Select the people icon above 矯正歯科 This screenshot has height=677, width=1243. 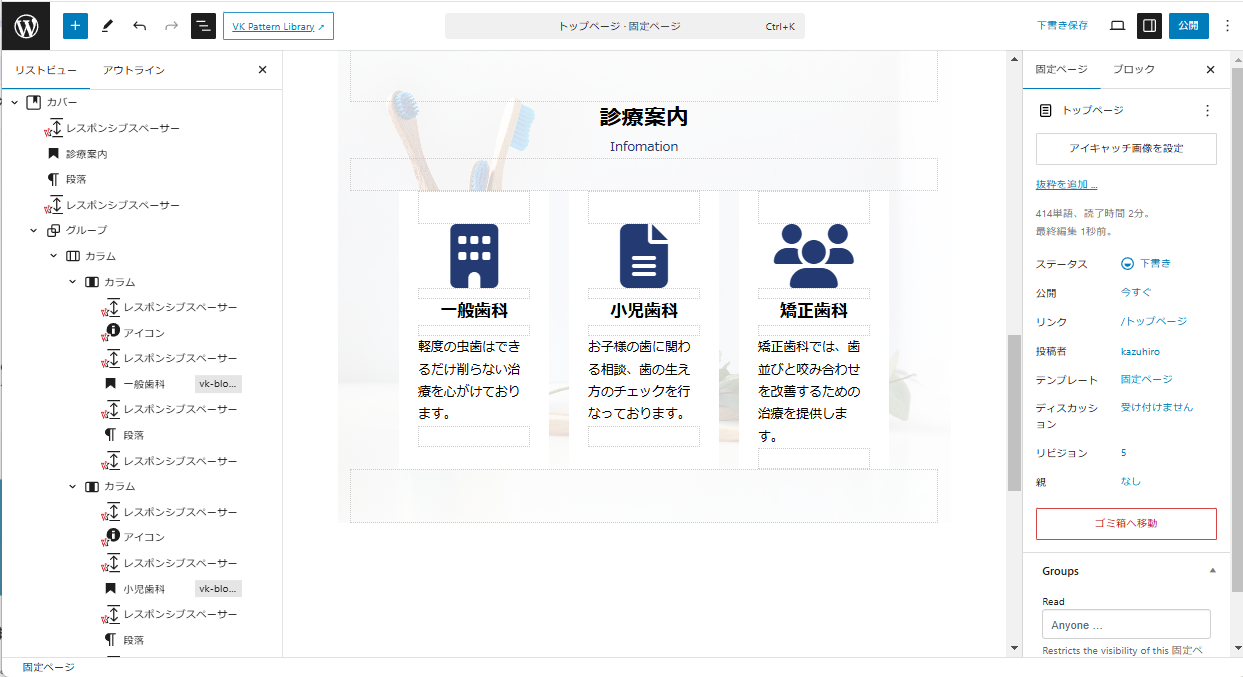[x=813, y=256]
